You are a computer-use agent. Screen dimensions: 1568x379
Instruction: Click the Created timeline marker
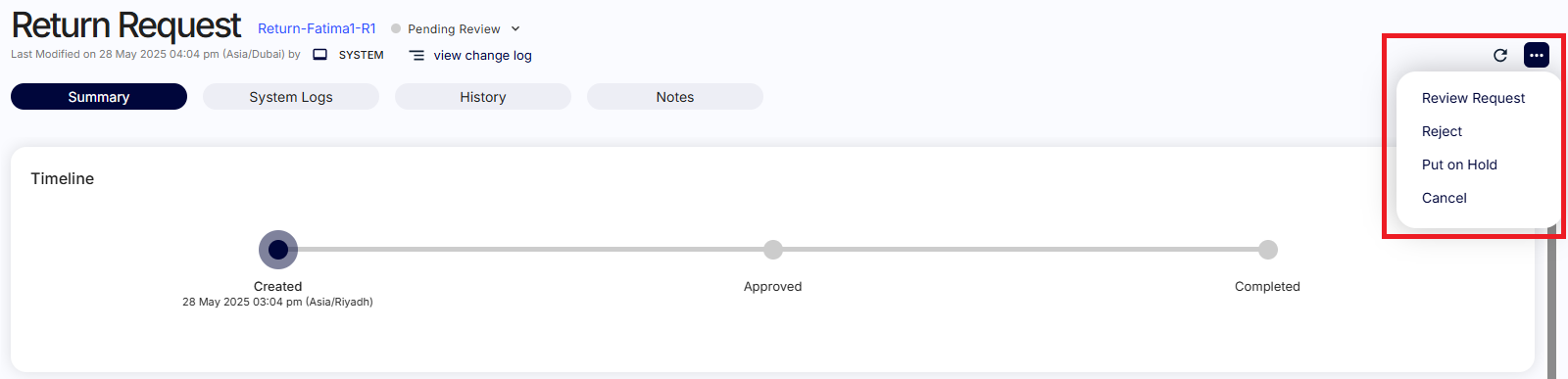pyautogui.click(x=278, y=250)
